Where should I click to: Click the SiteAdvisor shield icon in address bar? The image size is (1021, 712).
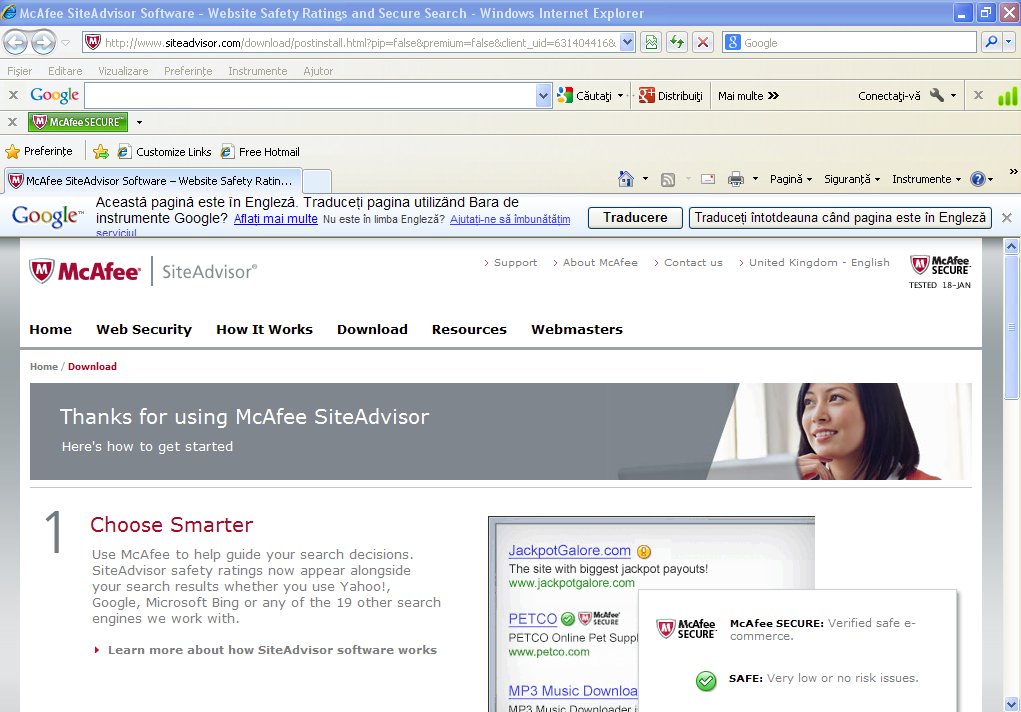[93, 42]
